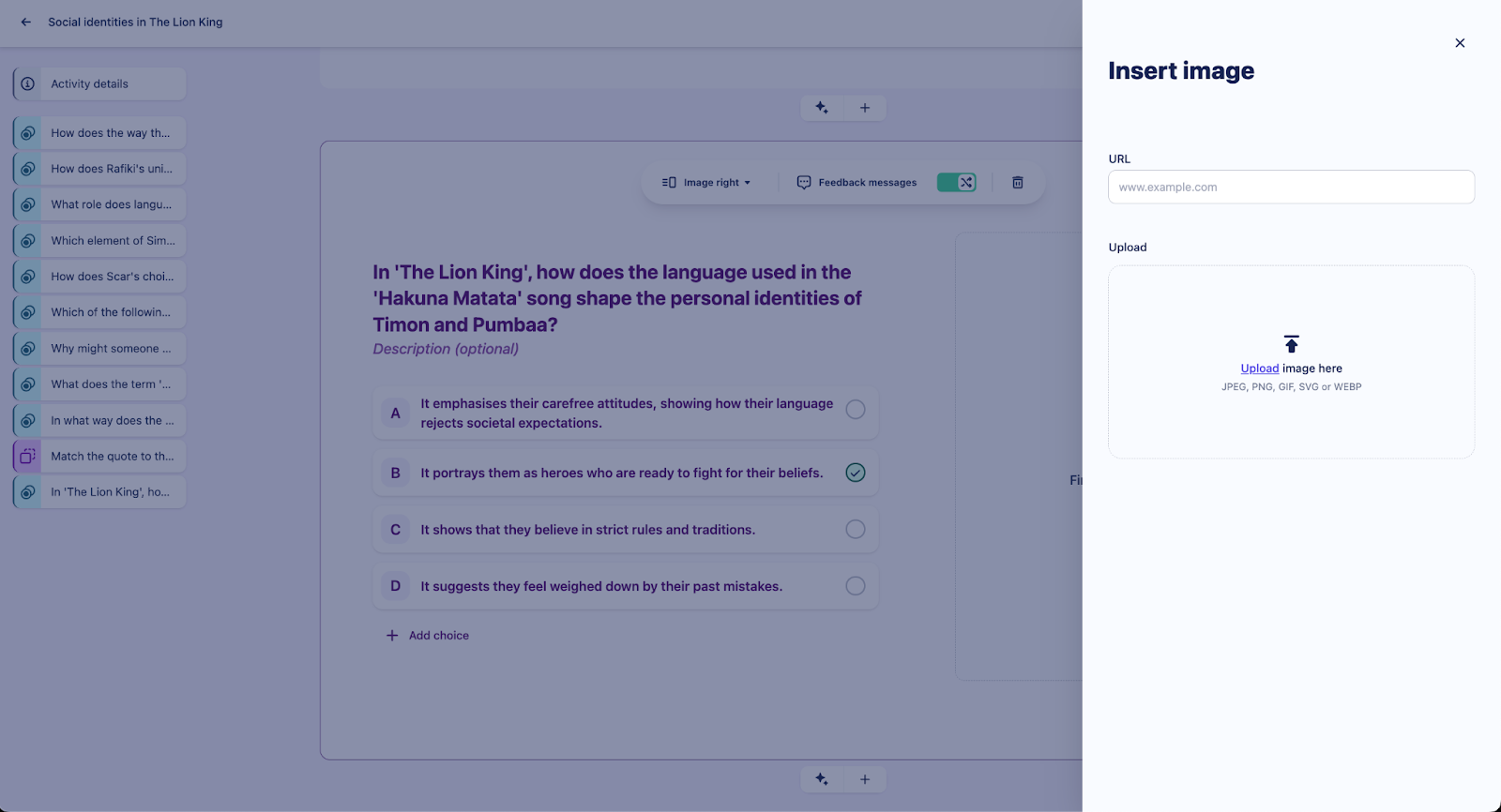Click the question title text
Viewport: 1501px width, 812px height.
pos(617,298)
